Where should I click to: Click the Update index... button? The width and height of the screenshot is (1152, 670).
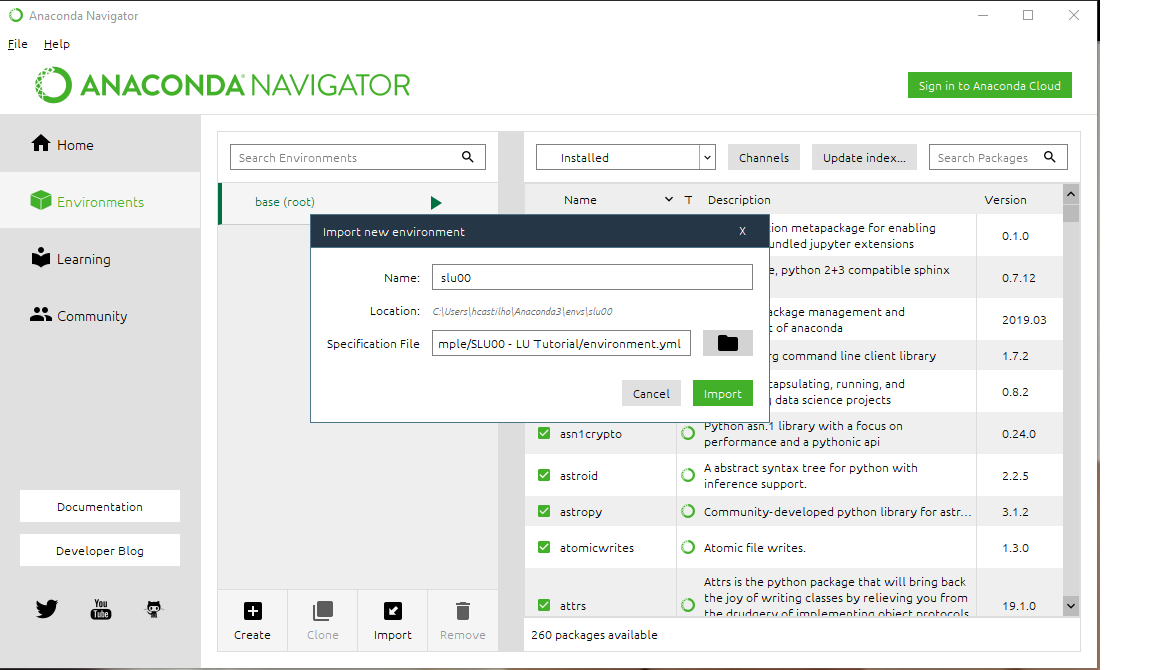click(864, 157)
